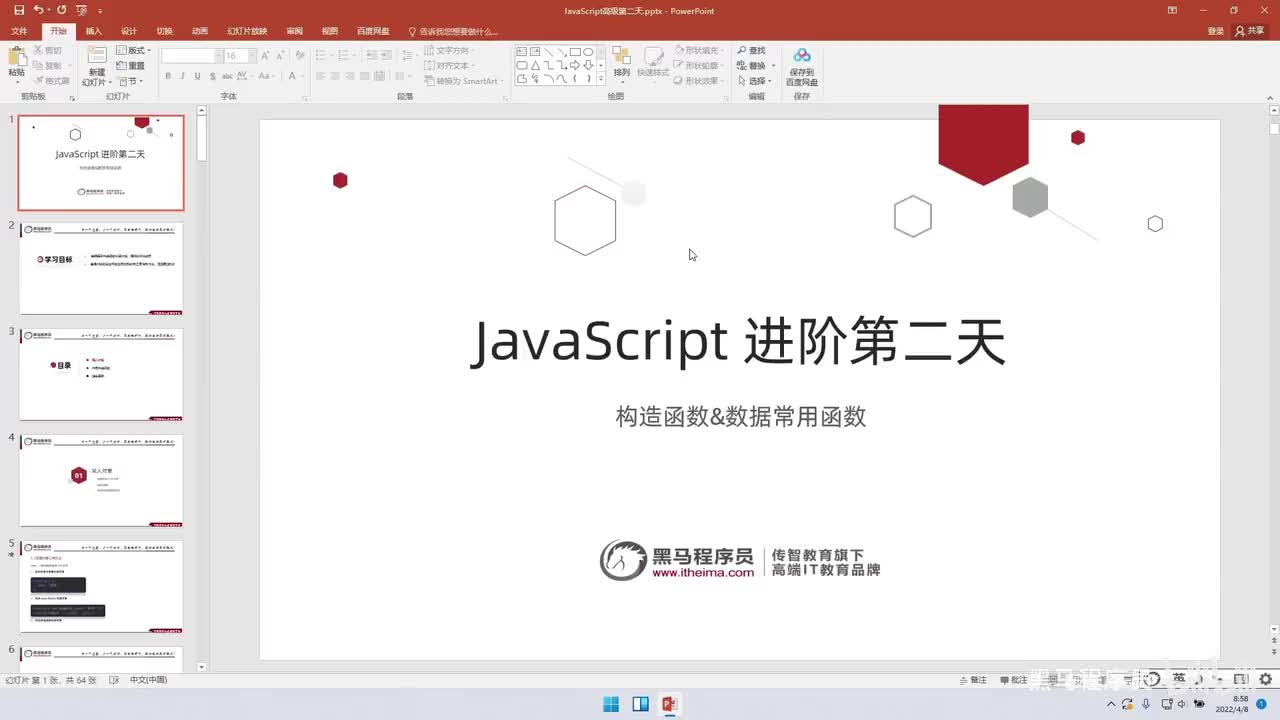Increase font size with the larger A icon

(263, 55)
